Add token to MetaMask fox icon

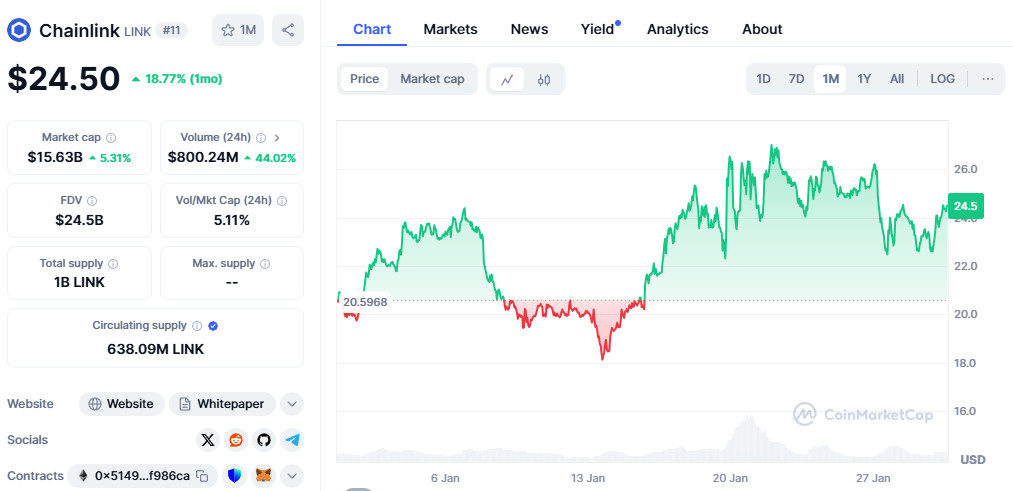click(264, 476)
